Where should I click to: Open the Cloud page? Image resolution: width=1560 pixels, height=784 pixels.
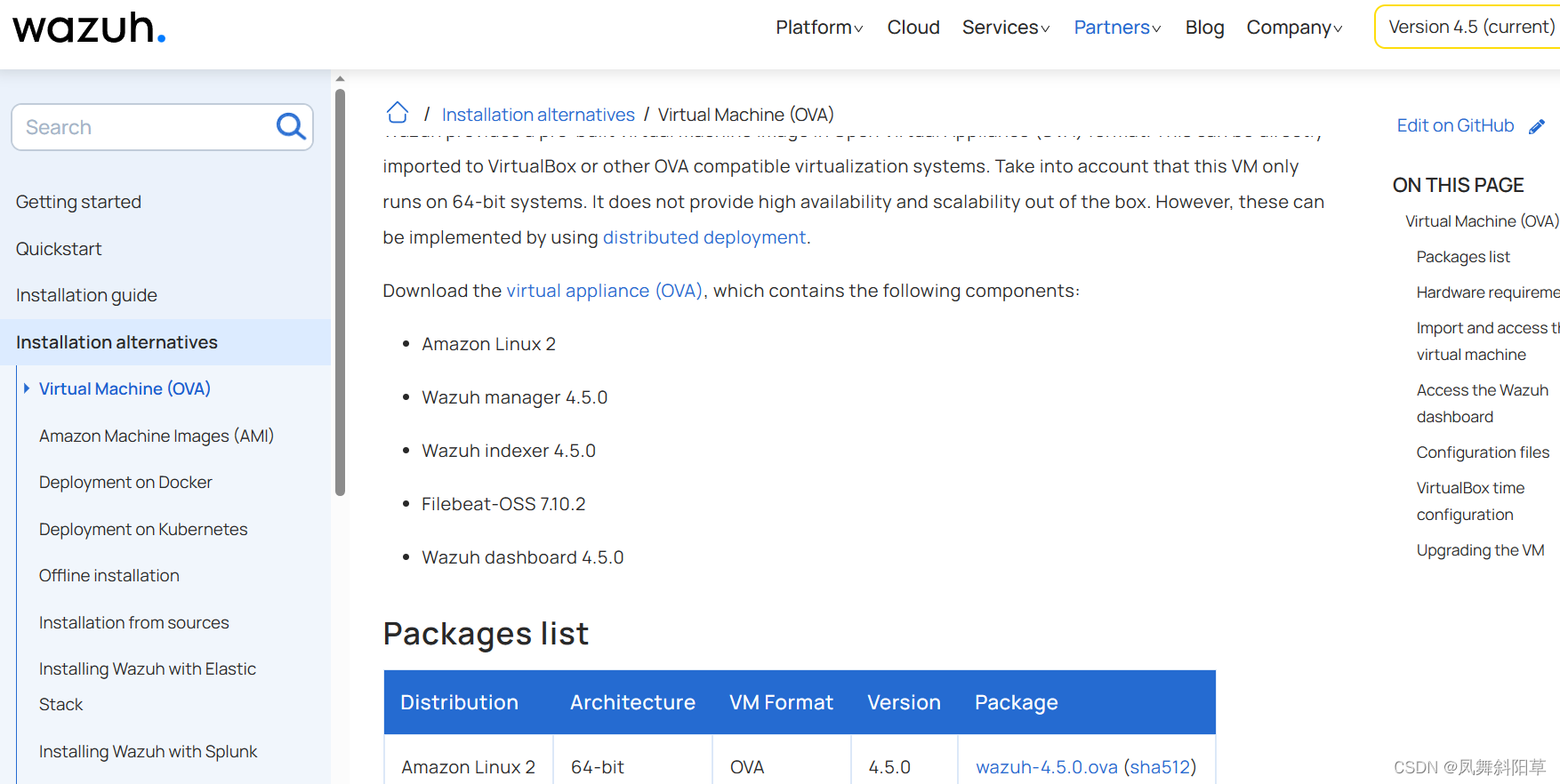pos(913,28)
